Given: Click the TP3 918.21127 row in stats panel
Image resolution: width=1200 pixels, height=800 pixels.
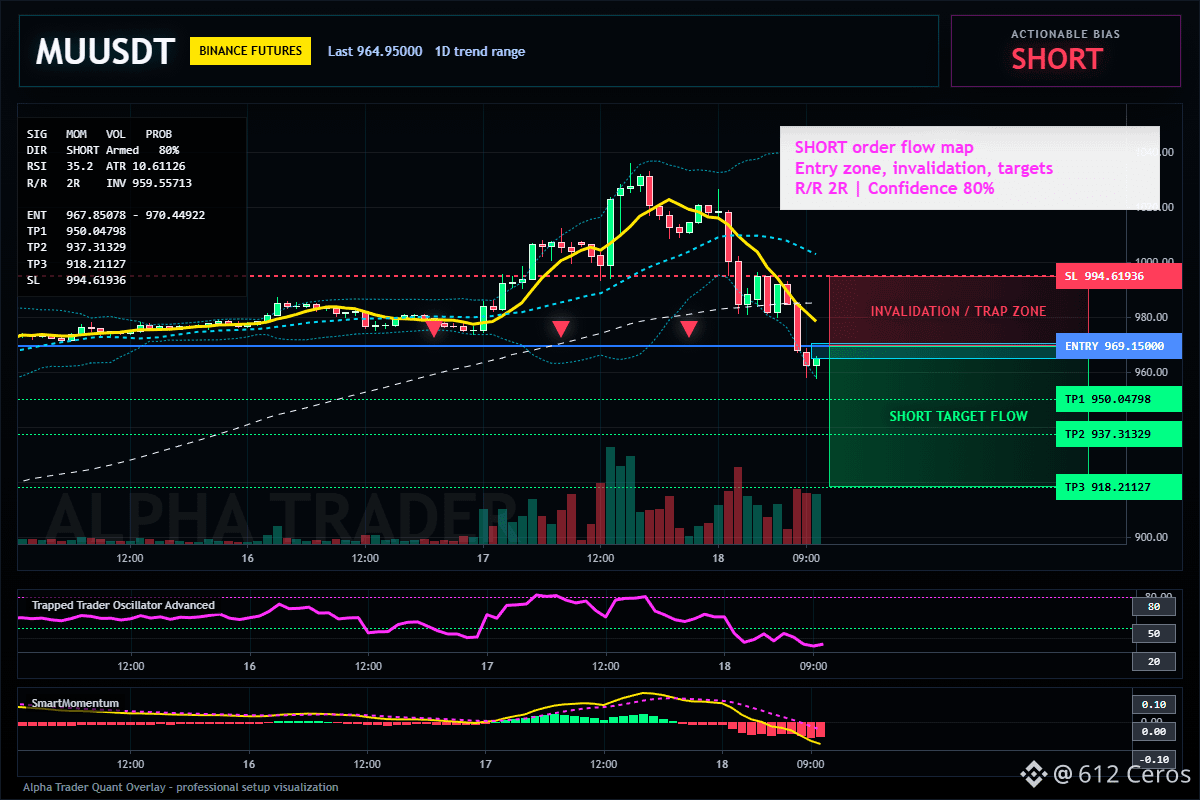Looking at the screenshot, I should point(76,263).
